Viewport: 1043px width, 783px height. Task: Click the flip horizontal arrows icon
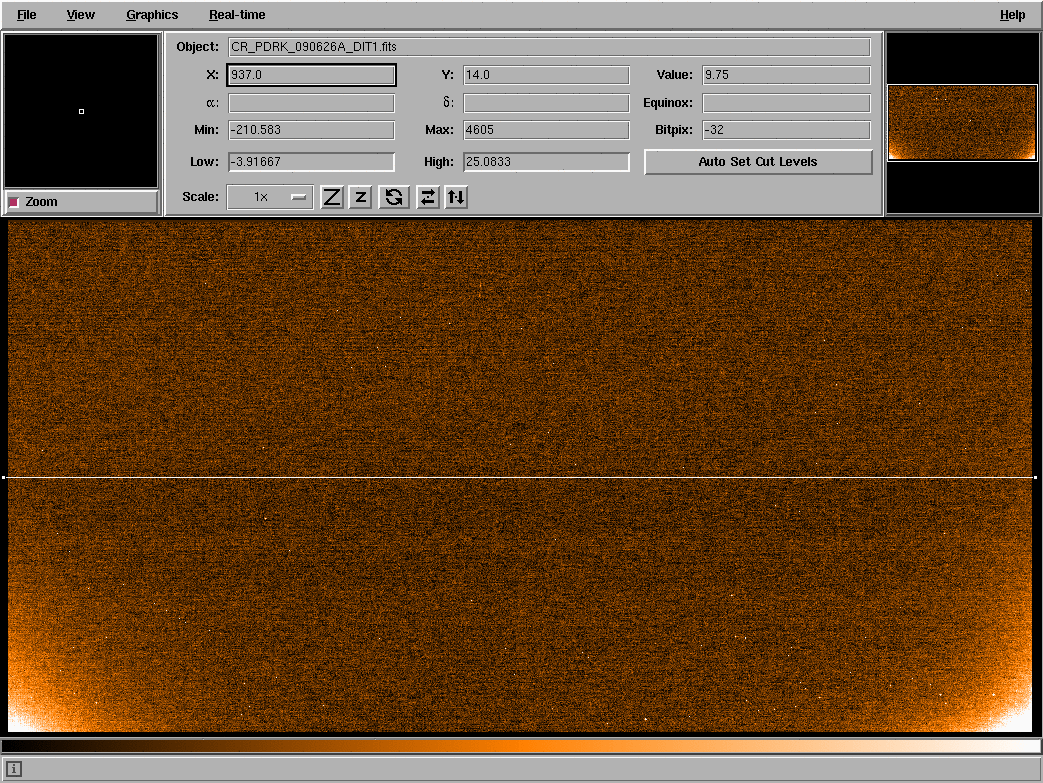pos(428,197)
